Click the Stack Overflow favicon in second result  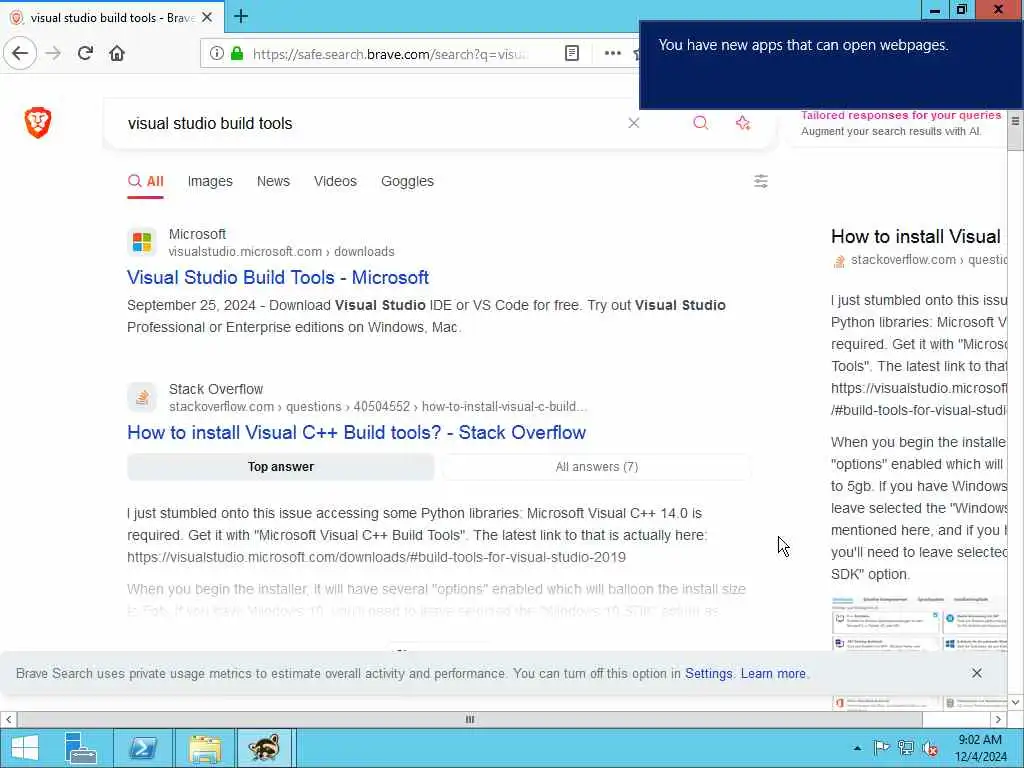142,397
